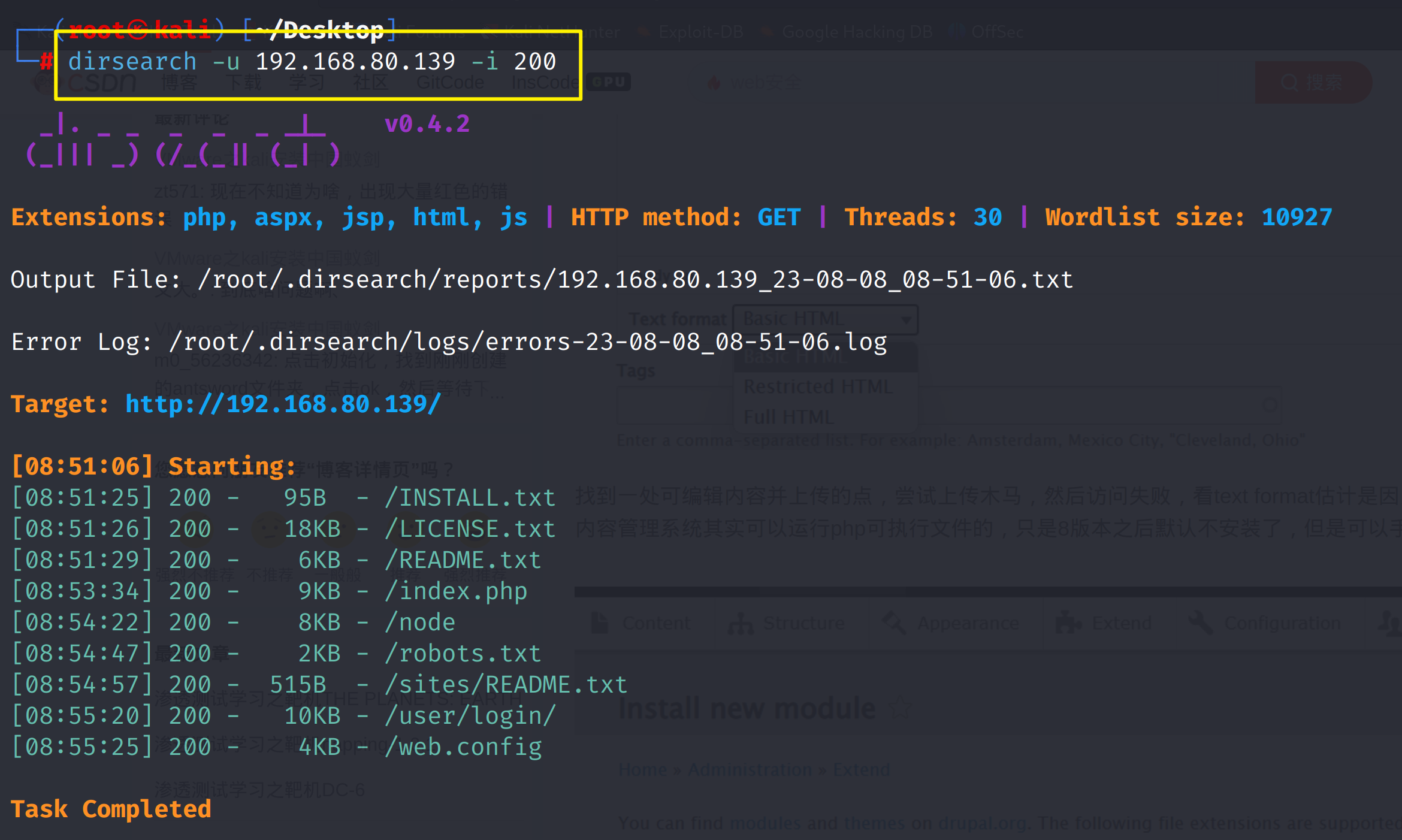Screen dimensions: 1402x840
Task: Click the Error Log file path
Action: point(528,342)
